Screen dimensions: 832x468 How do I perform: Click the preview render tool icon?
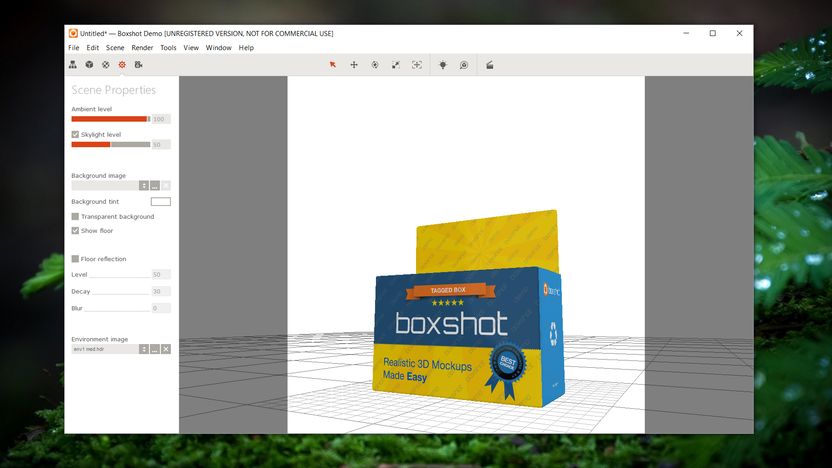click(464, 65)
